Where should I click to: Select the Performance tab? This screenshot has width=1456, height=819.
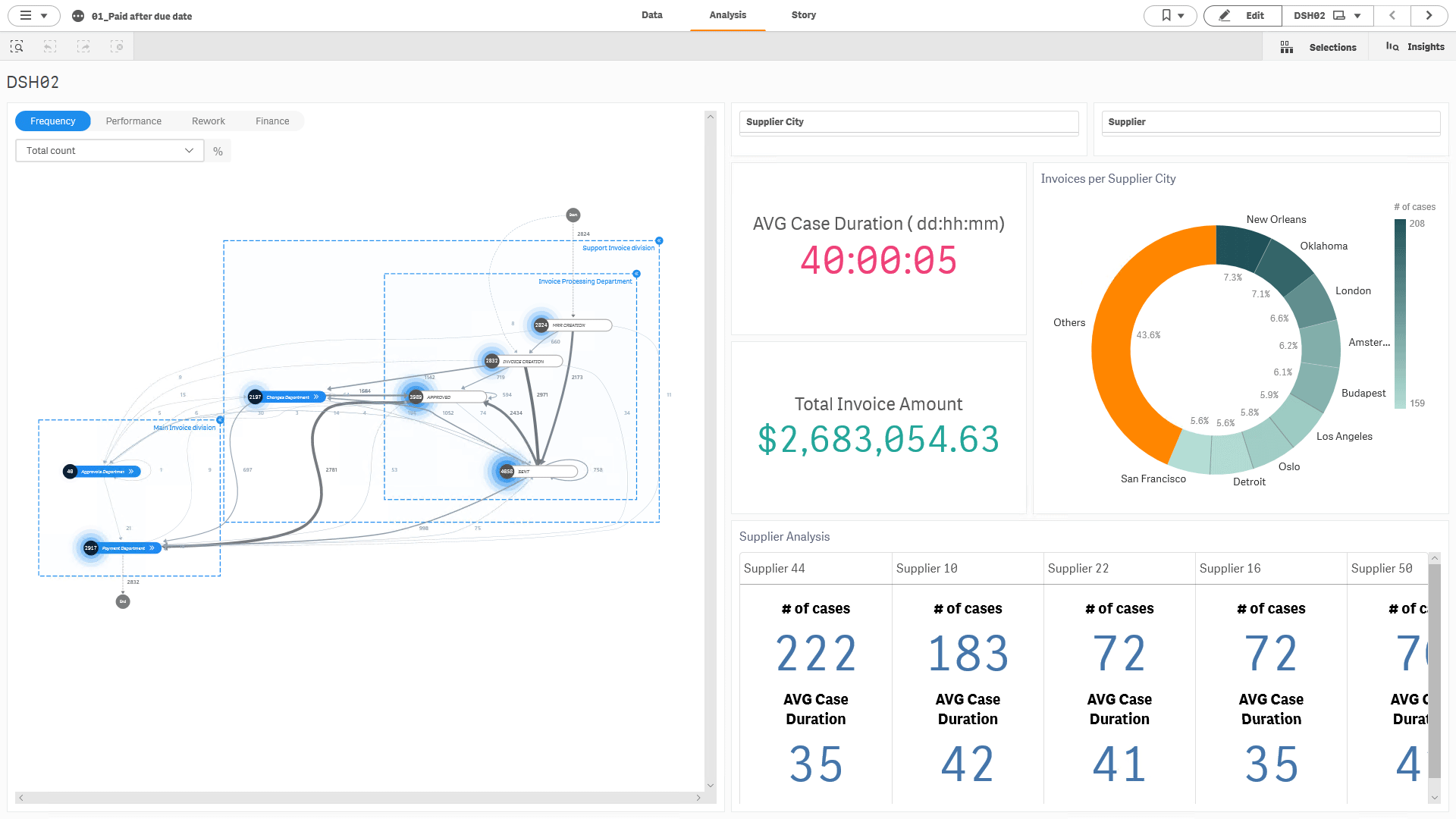pos(133,121)
